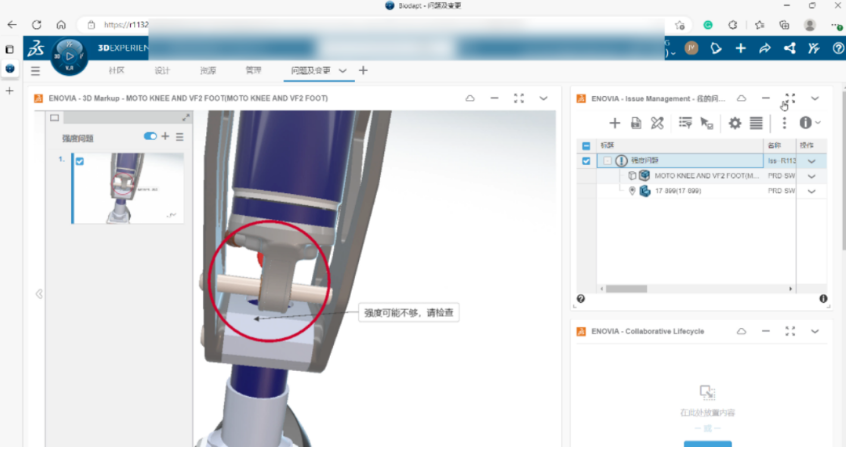Open help question mark in blue header

[838, 49]
